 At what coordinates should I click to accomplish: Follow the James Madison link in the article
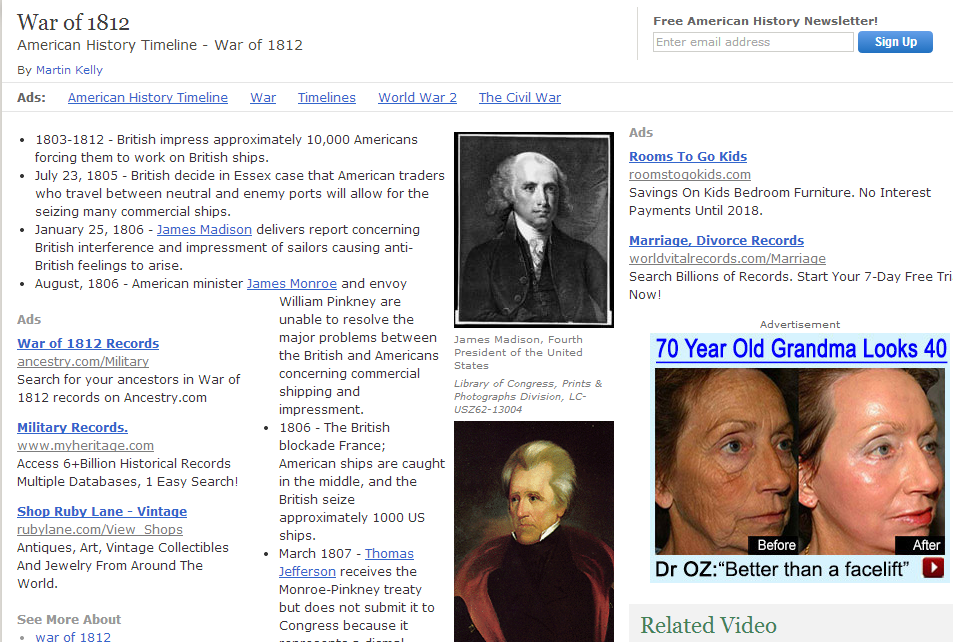click(x=204, y=229)
